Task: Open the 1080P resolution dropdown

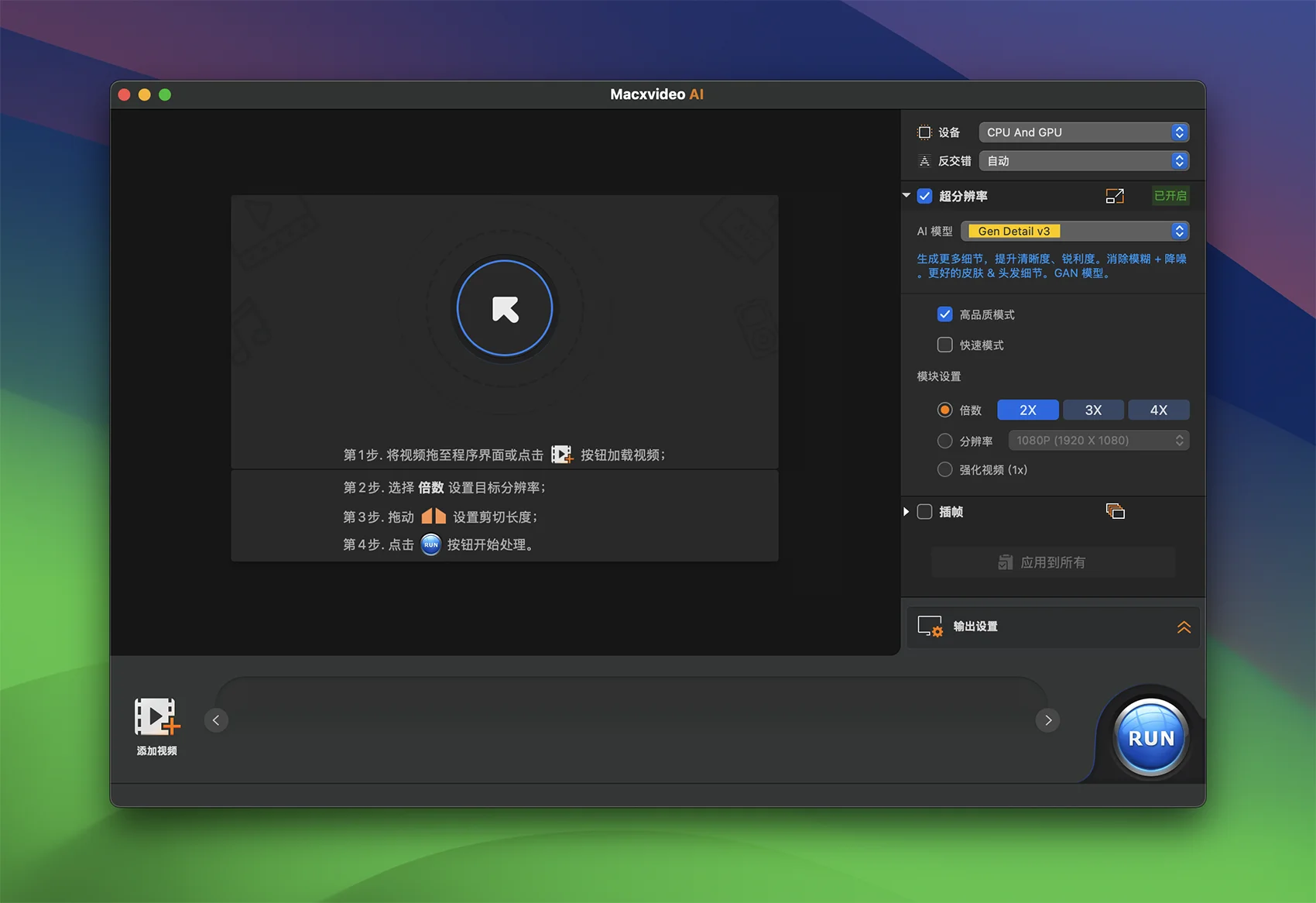Action: (1098, 440)
